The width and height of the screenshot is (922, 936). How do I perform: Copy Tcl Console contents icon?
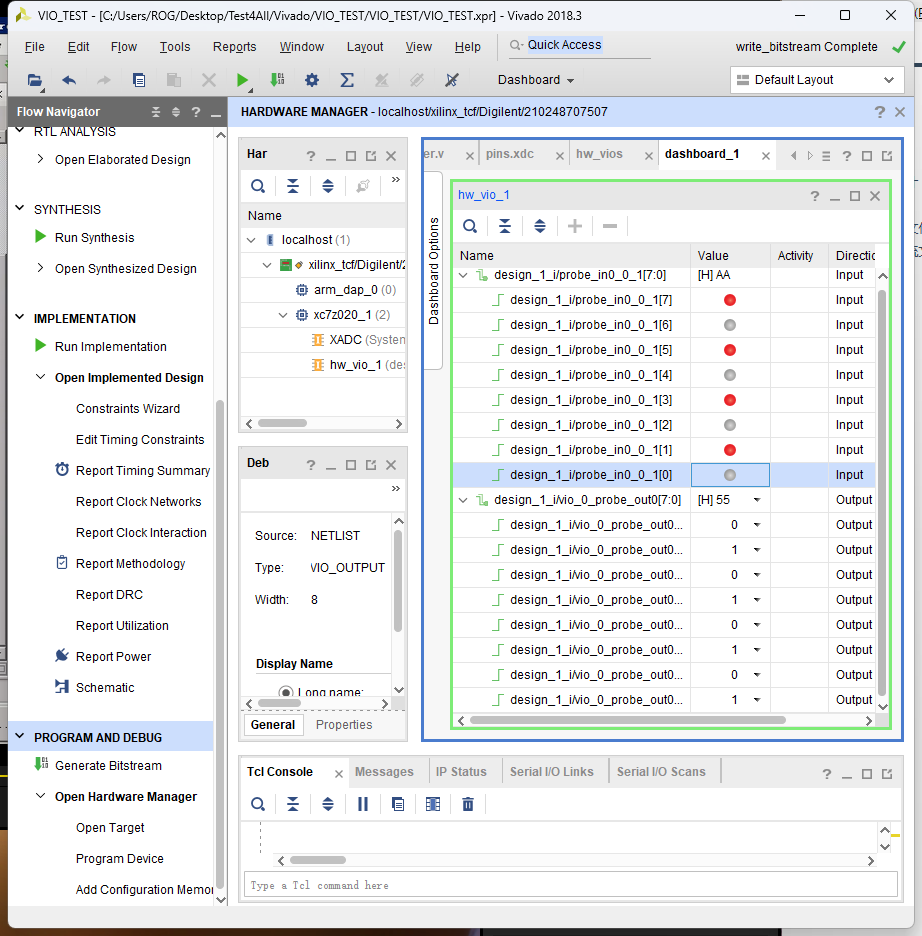[x=398, y=805]
